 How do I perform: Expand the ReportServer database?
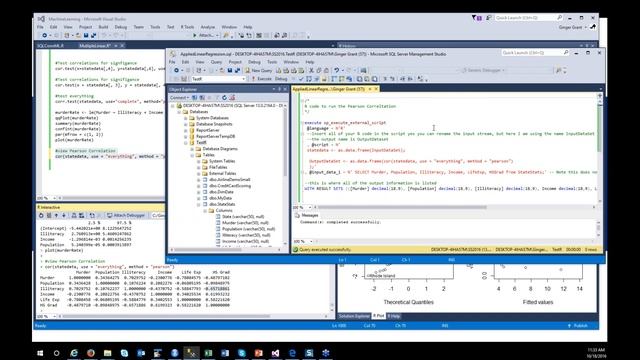tap(186, 130)
